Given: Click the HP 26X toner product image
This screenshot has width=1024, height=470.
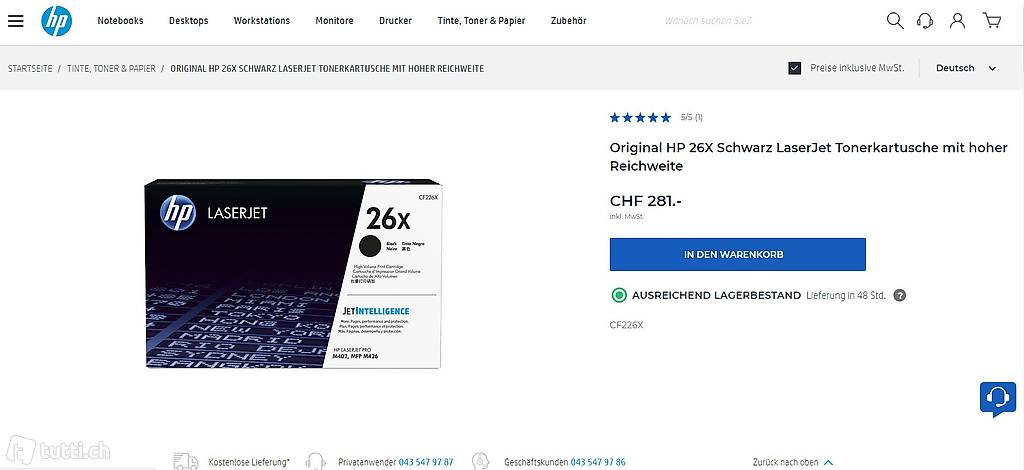Looking at the screenshot, I should tap(290, 274).
